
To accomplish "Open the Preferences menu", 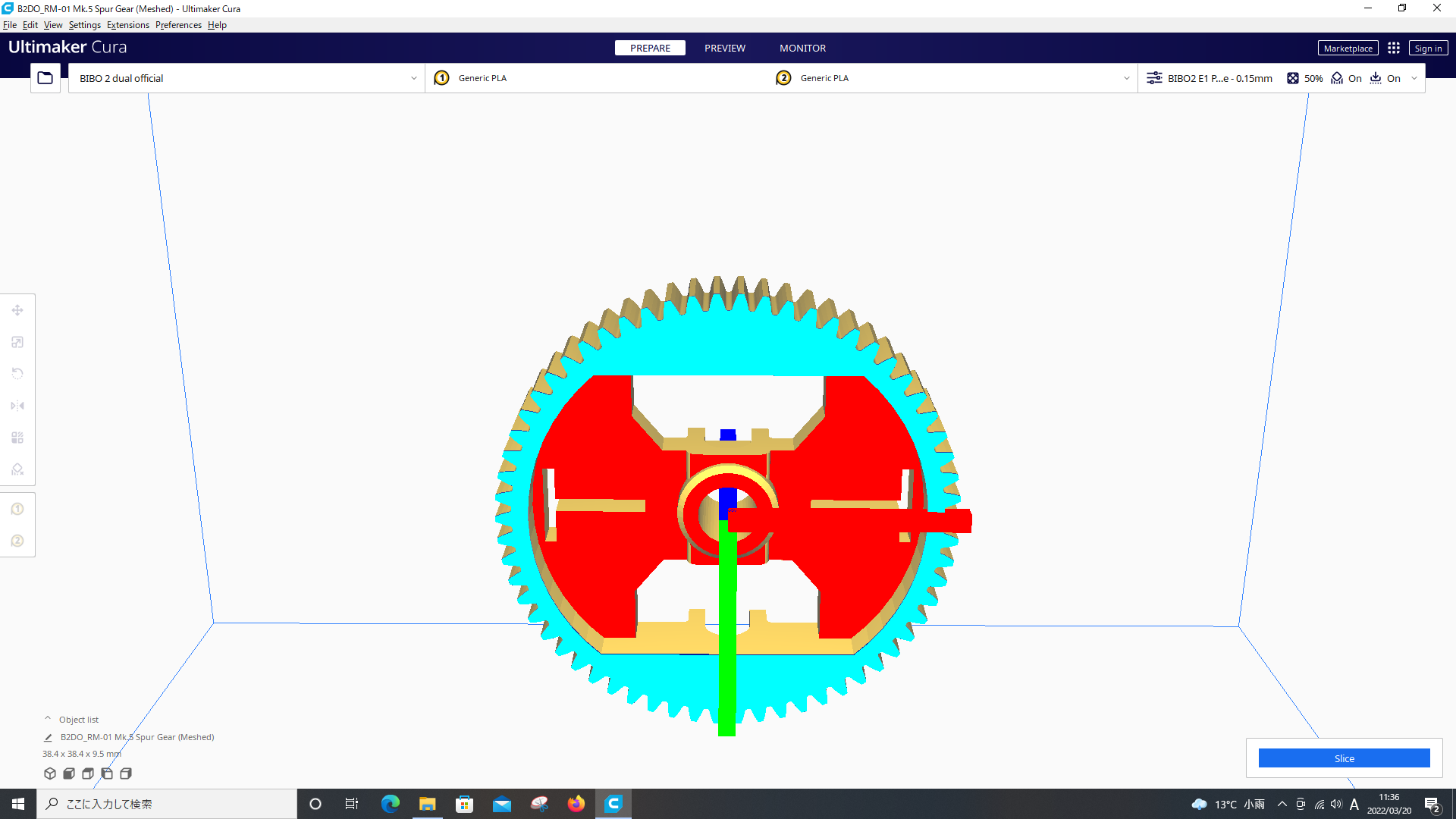I will [178, 25].
